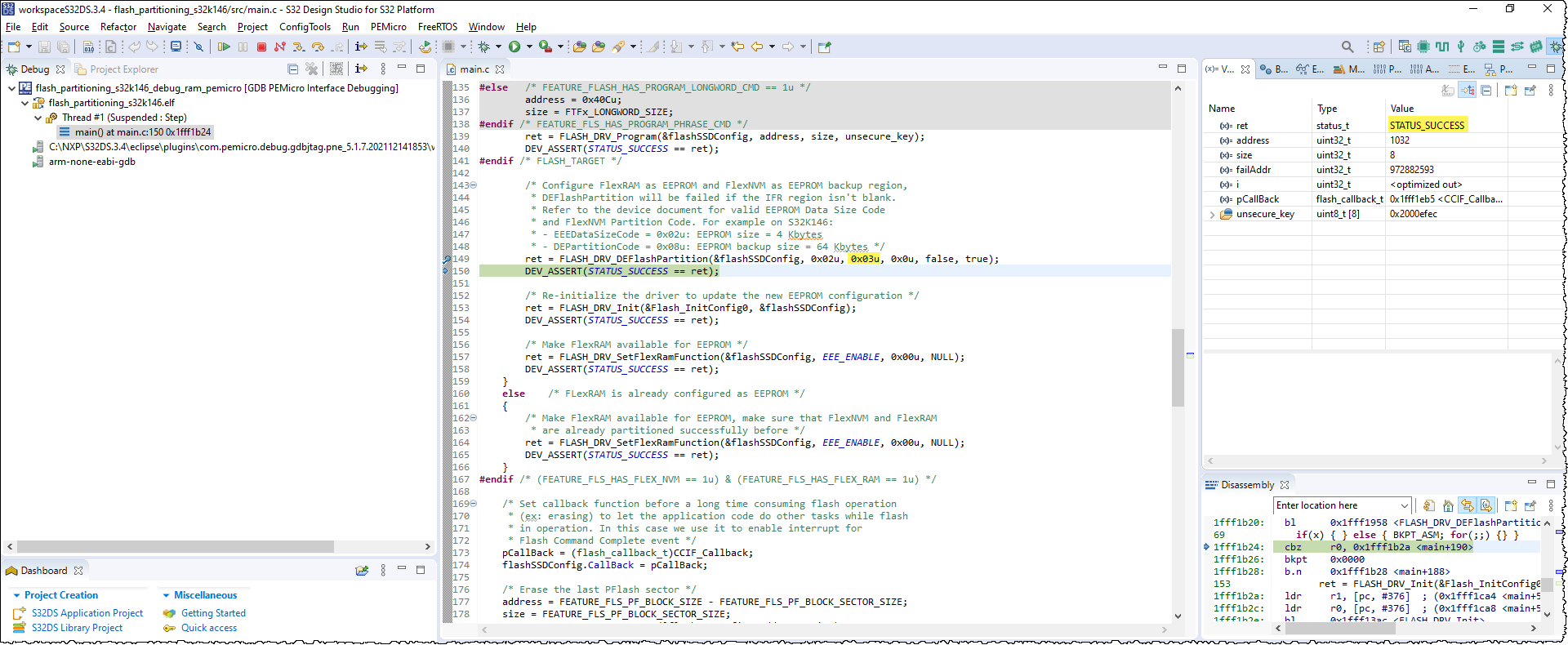
Task: Click the editor vertical scrollbar thumb
Action: pyautogui.click(x=1178, y=367)
